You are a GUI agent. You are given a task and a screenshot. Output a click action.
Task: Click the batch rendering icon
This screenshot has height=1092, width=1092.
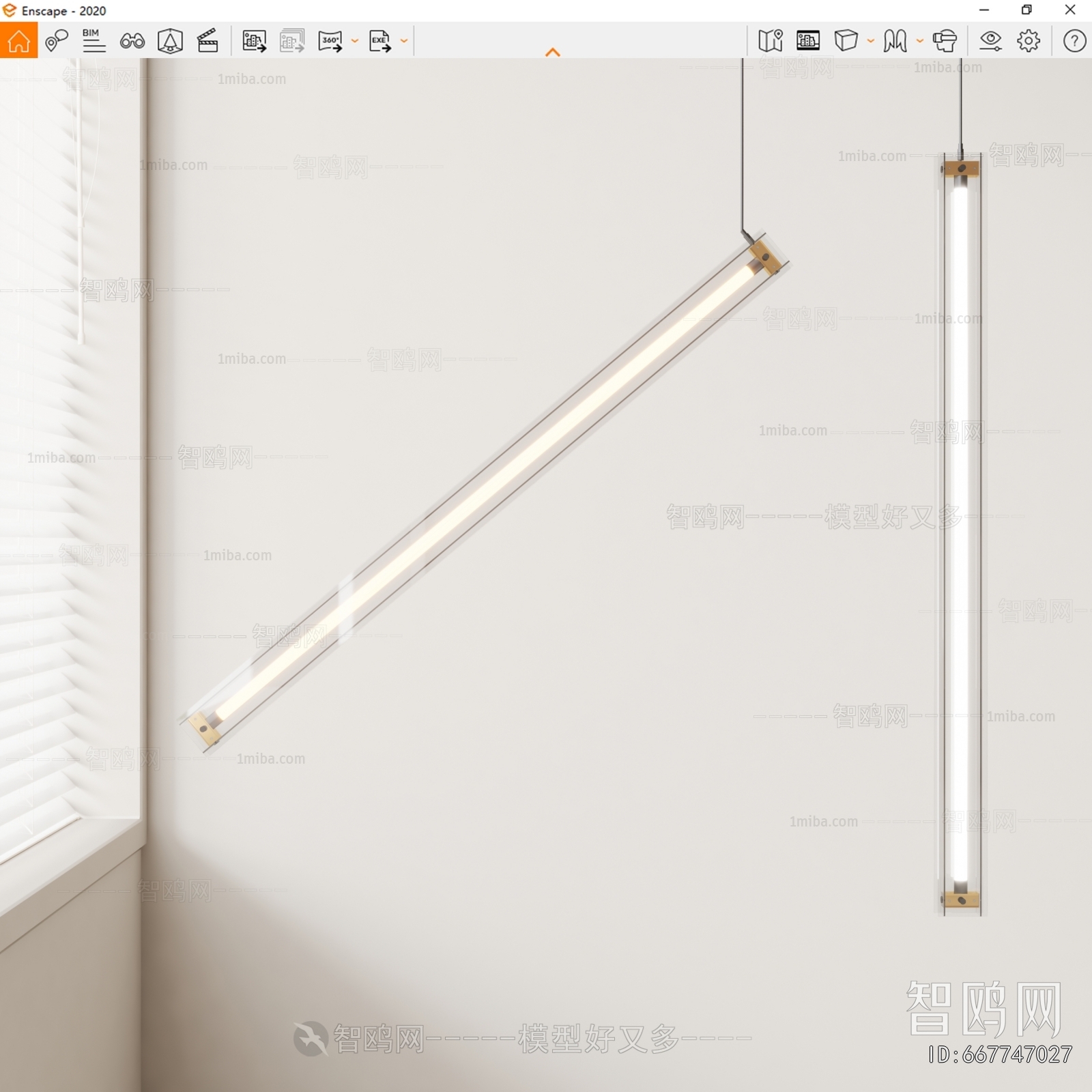click(292, 41)
